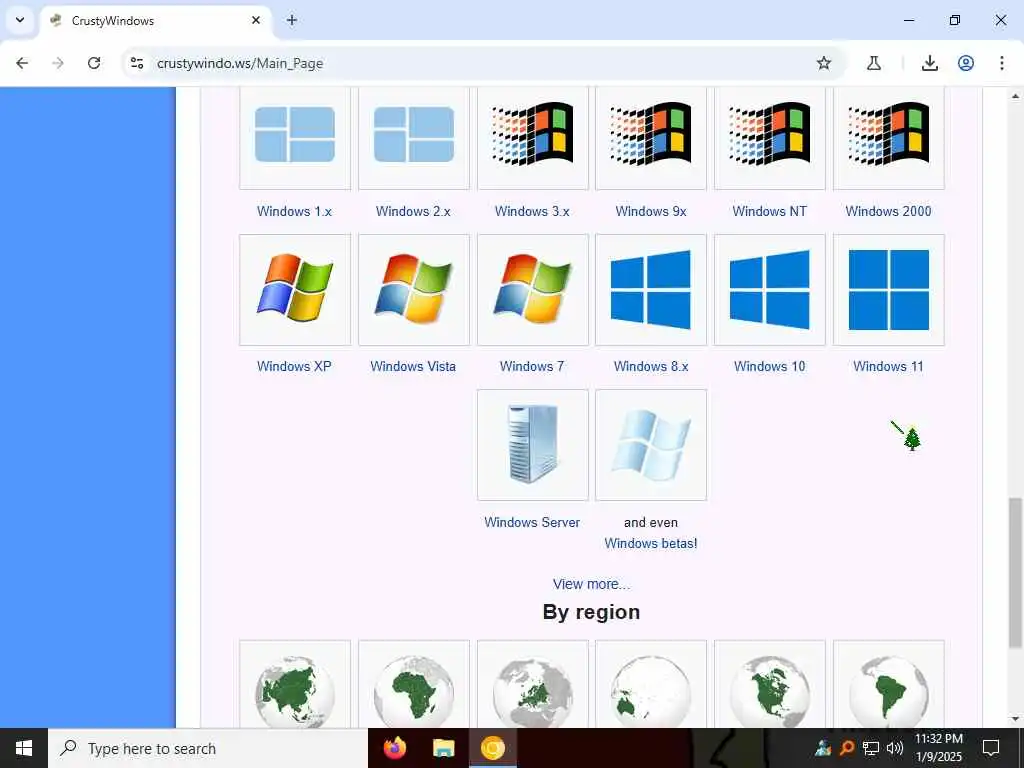Click the Windows 2.x logo thumbnail
This screenshot has width=1024, height=768.
coord(413,135)
